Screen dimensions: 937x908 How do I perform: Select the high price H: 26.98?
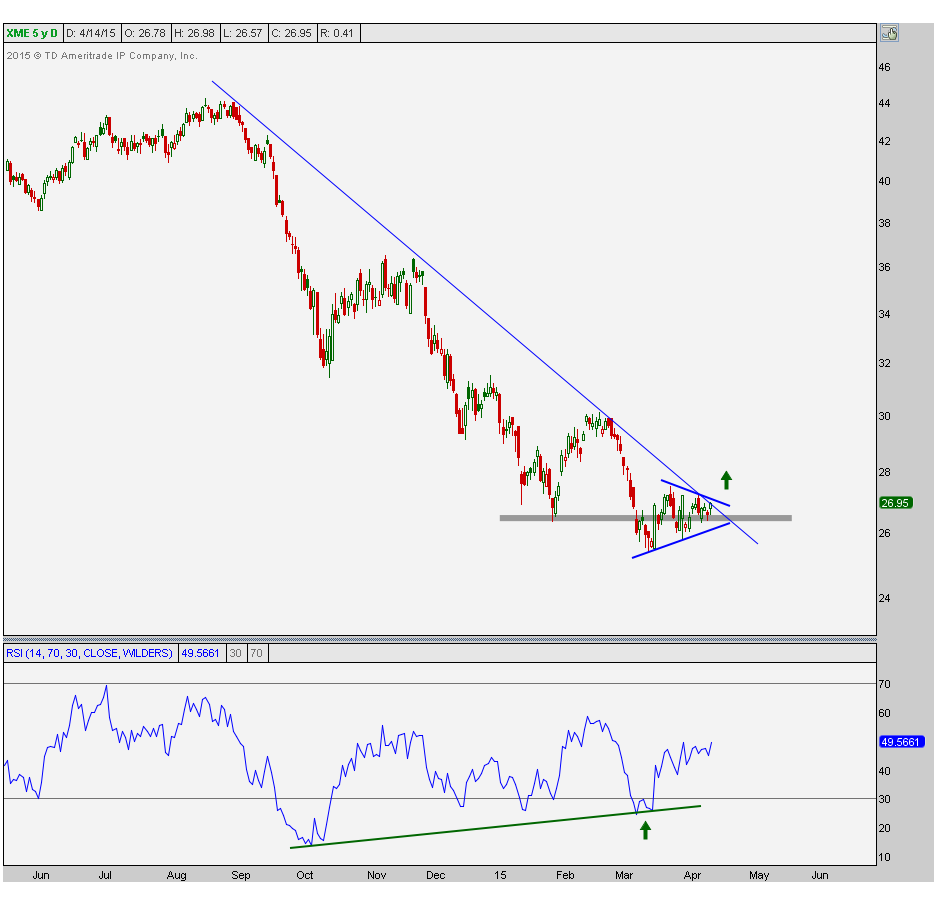click(194, 33)
